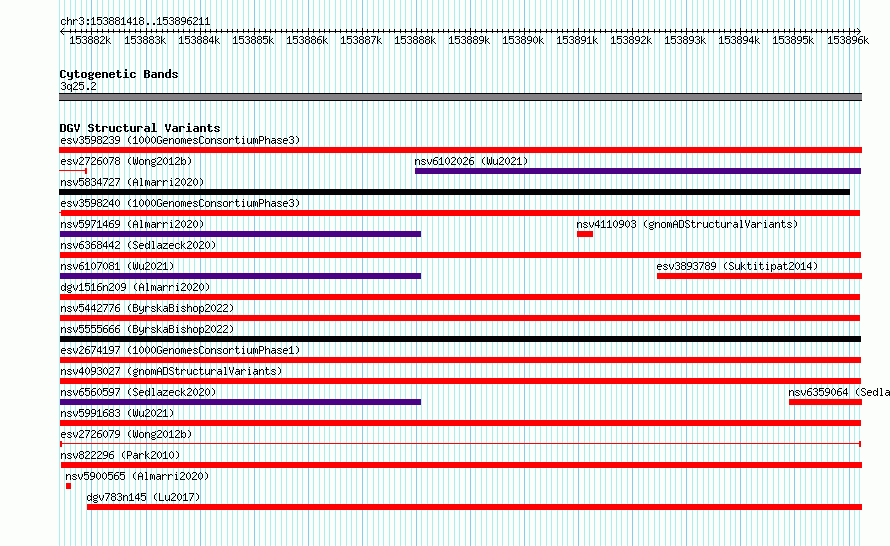Click the red bar under nsv822296
This screenshot has width=890, height=546.
(460, 465)
